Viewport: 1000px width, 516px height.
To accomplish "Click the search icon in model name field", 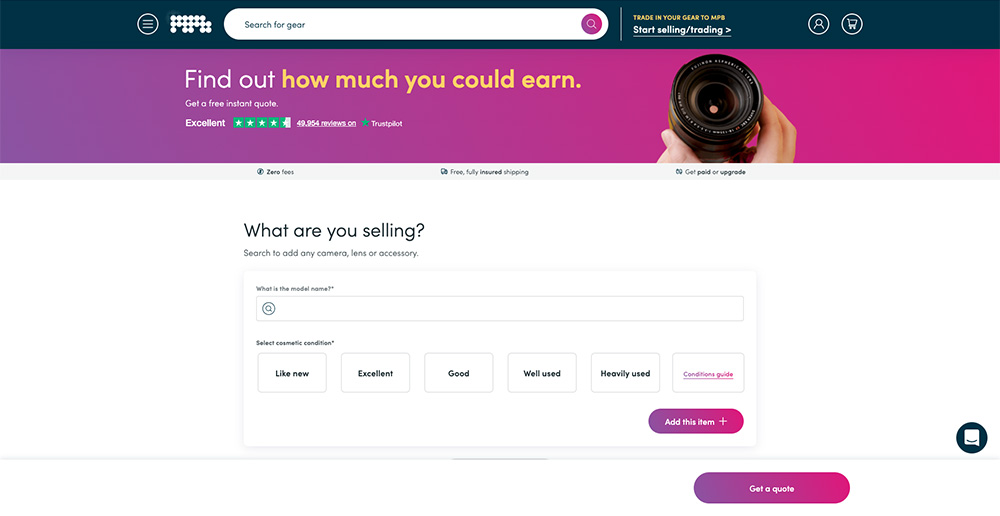I will click(x=269, y=309).
